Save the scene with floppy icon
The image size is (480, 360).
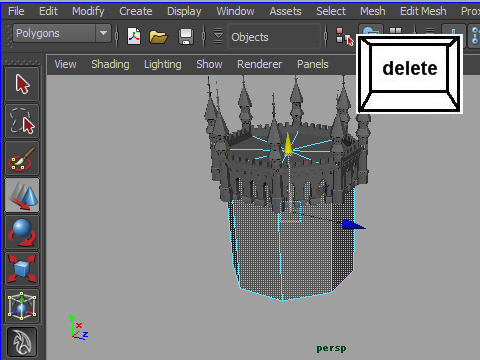(186, 36)
